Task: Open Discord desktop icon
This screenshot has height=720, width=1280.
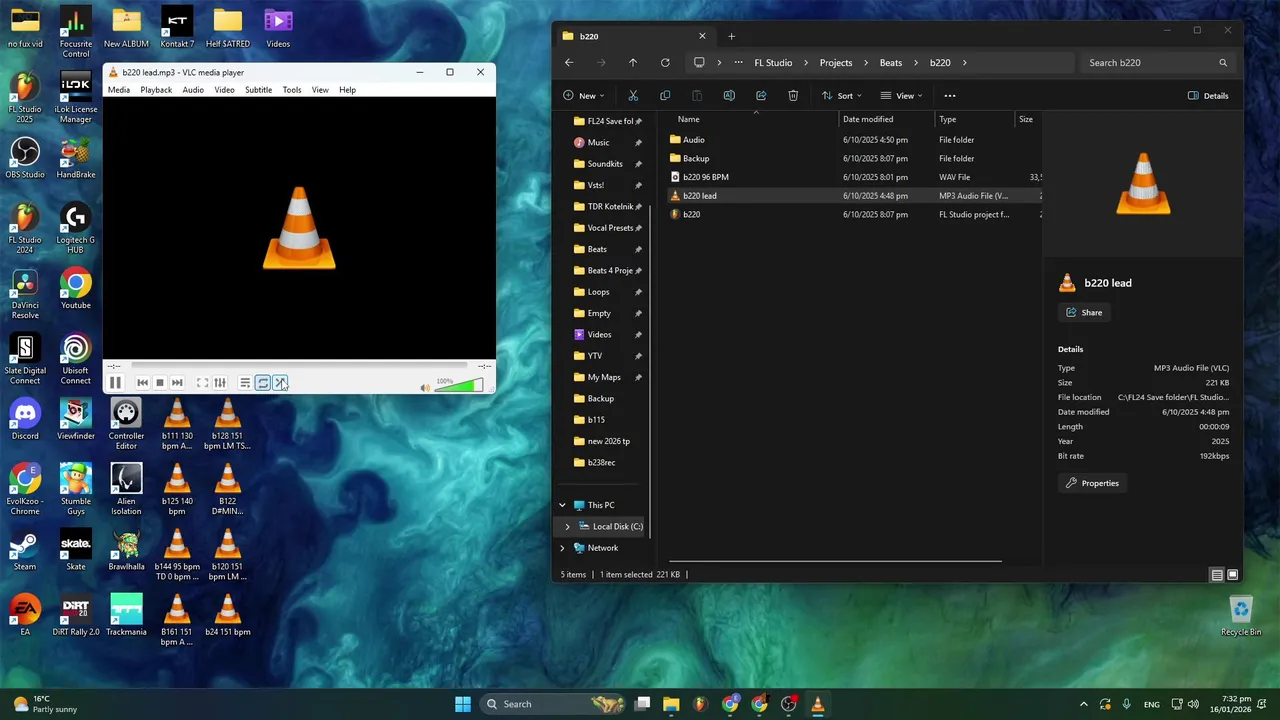Action: tap(25, 420)
